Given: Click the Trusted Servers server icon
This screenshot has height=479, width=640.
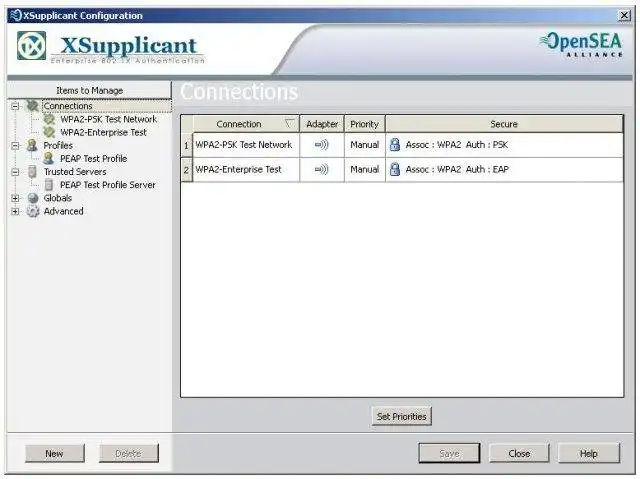Looking at the screenshot, I should pyautogui.click(x=32, y=172).
